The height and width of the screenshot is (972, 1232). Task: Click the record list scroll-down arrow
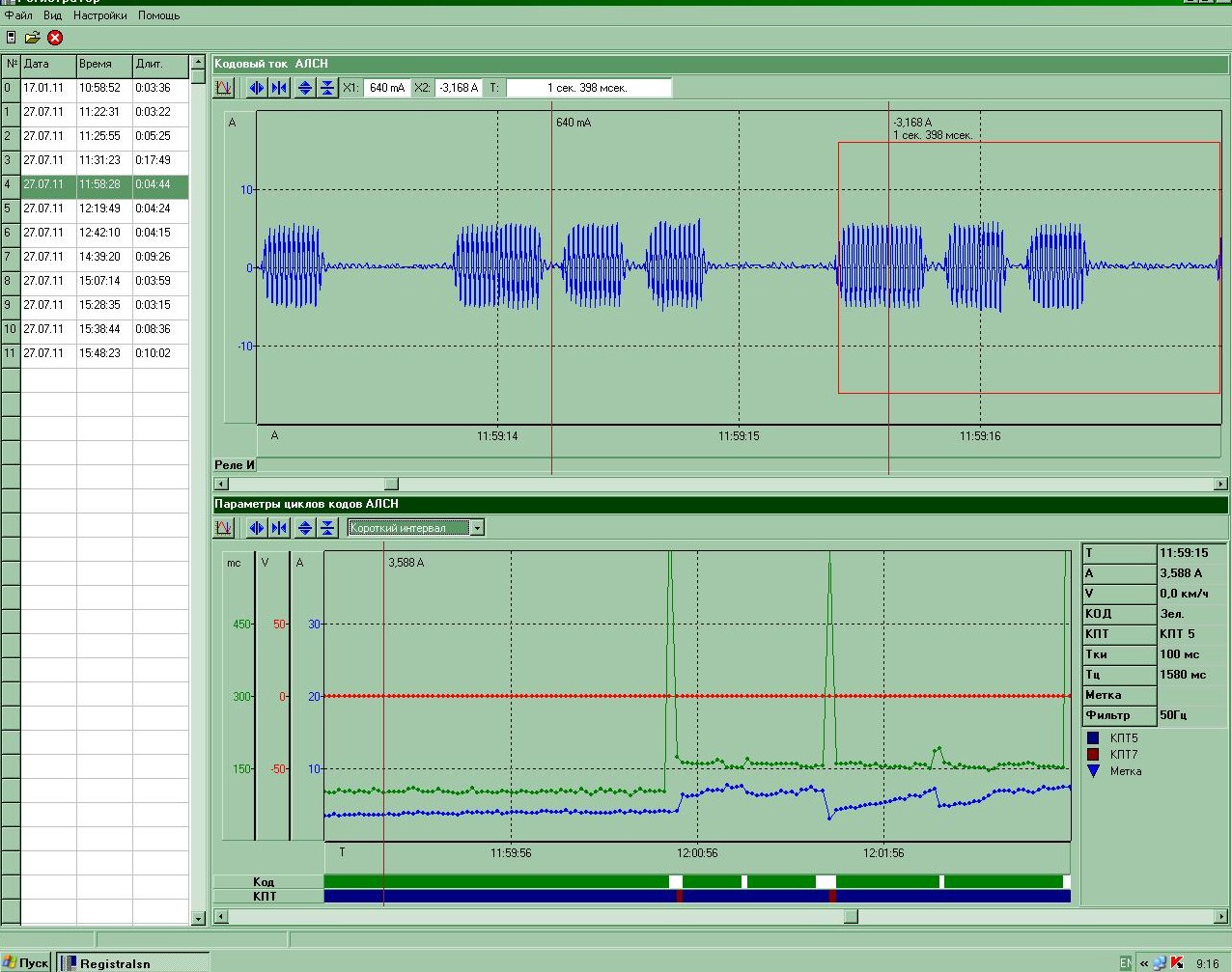click(x=198, y=918)
